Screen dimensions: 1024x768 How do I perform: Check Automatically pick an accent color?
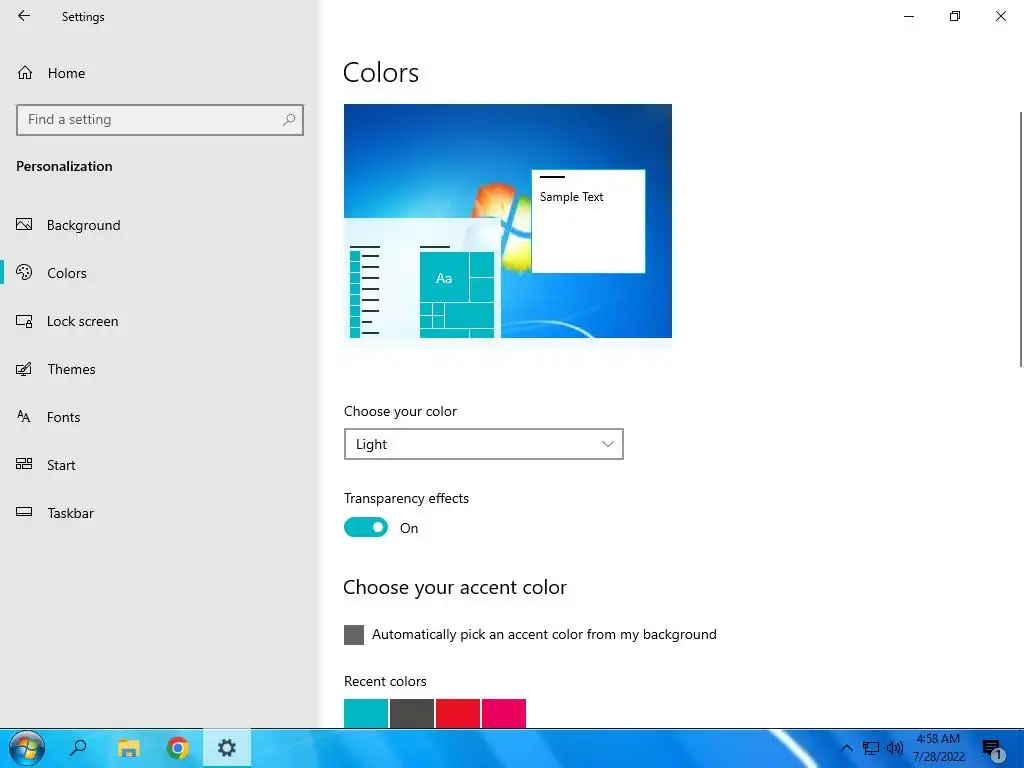(354, 635)
